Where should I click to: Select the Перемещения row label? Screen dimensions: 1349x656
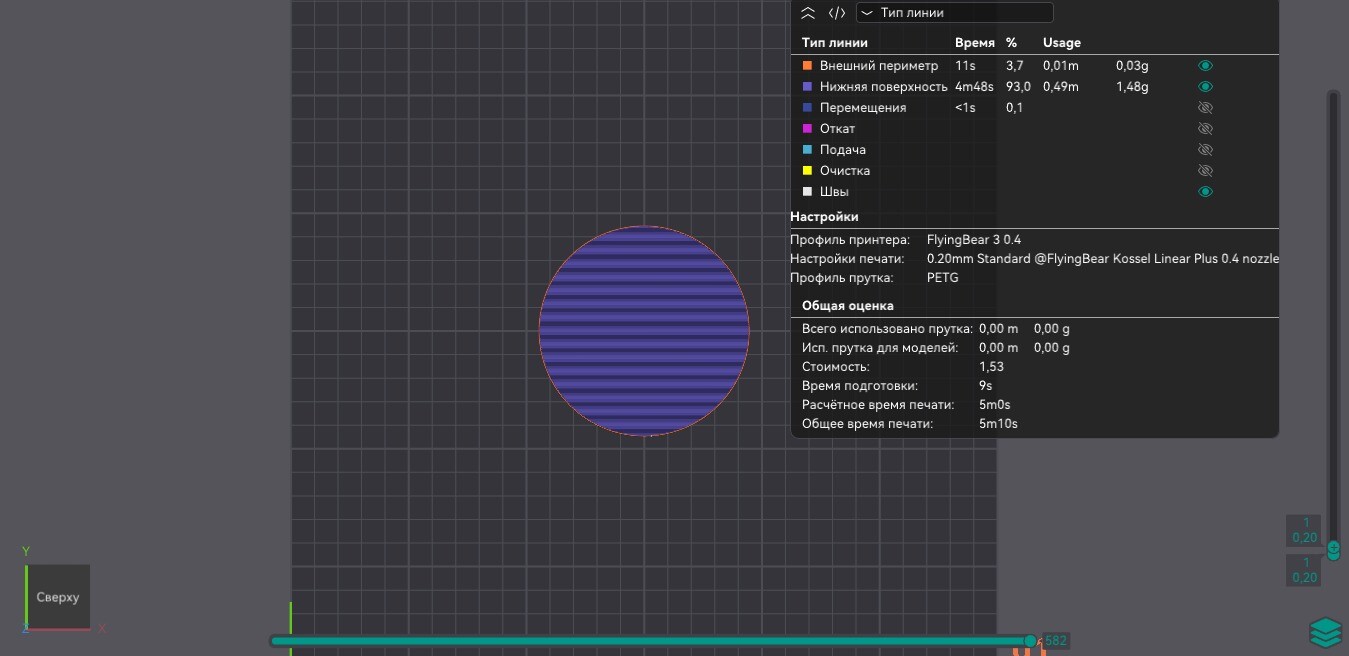pos(862,108)
